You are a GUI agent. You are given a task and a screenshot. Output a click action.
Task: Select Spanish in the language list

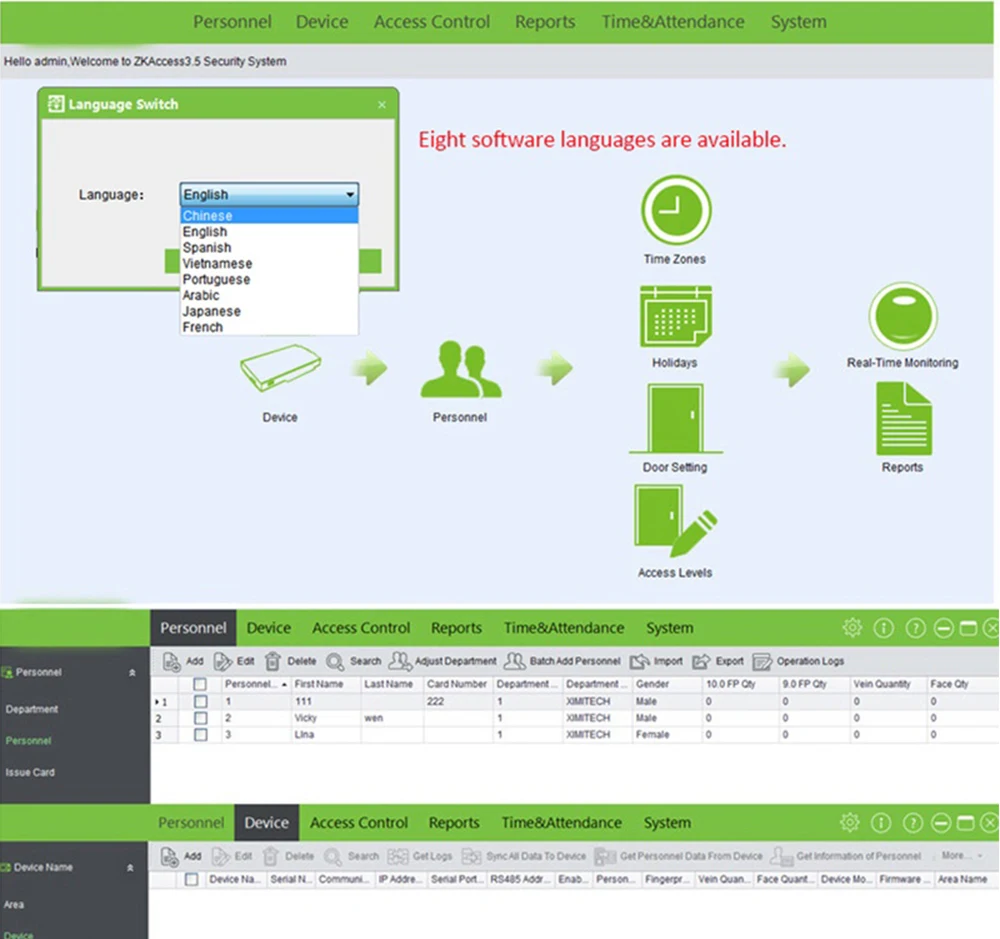(x=269, y=248)
